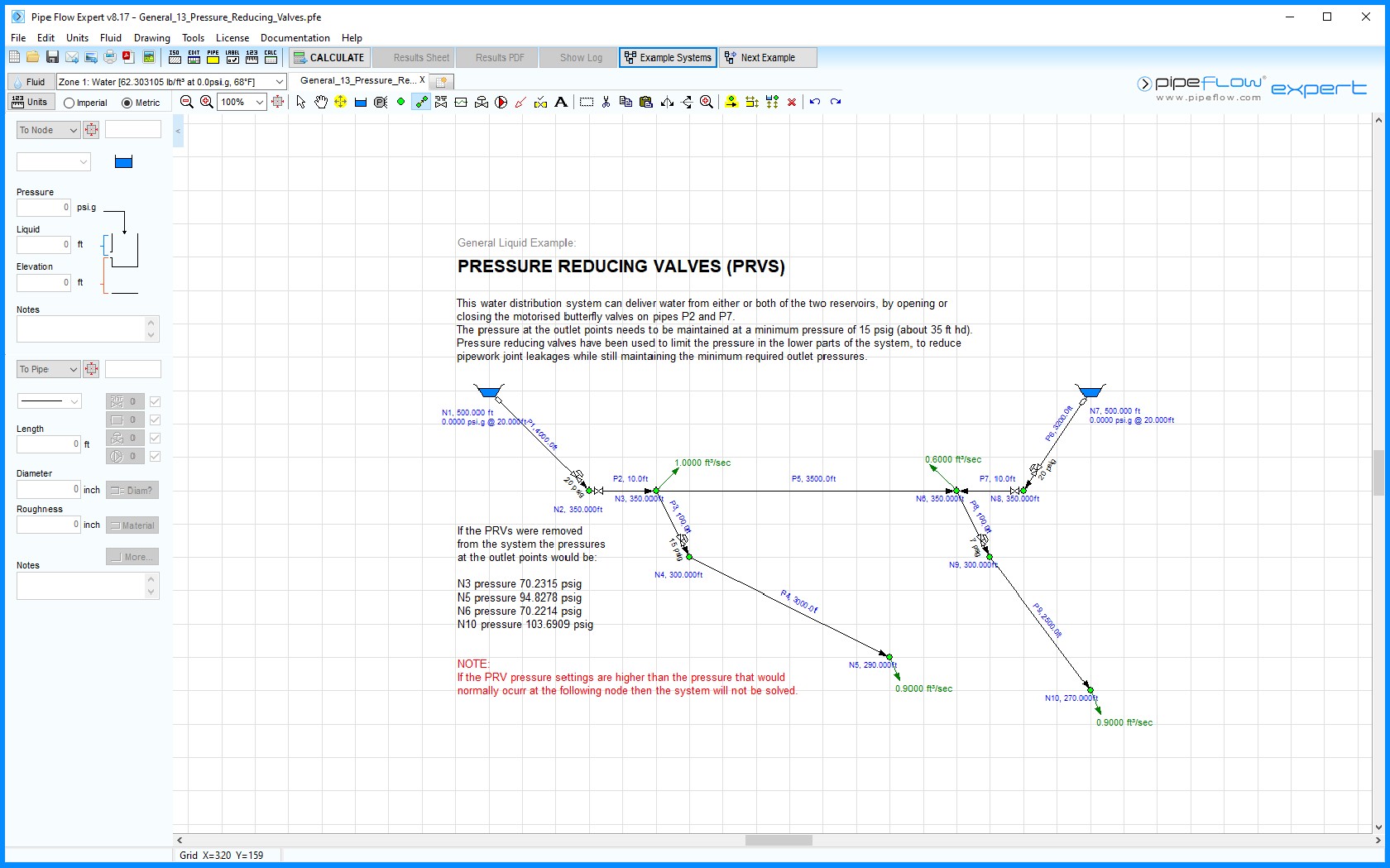The width and height of the screenshot is (1390, 868).
Task: Select the control valve tool
Action: click(482, 102)
